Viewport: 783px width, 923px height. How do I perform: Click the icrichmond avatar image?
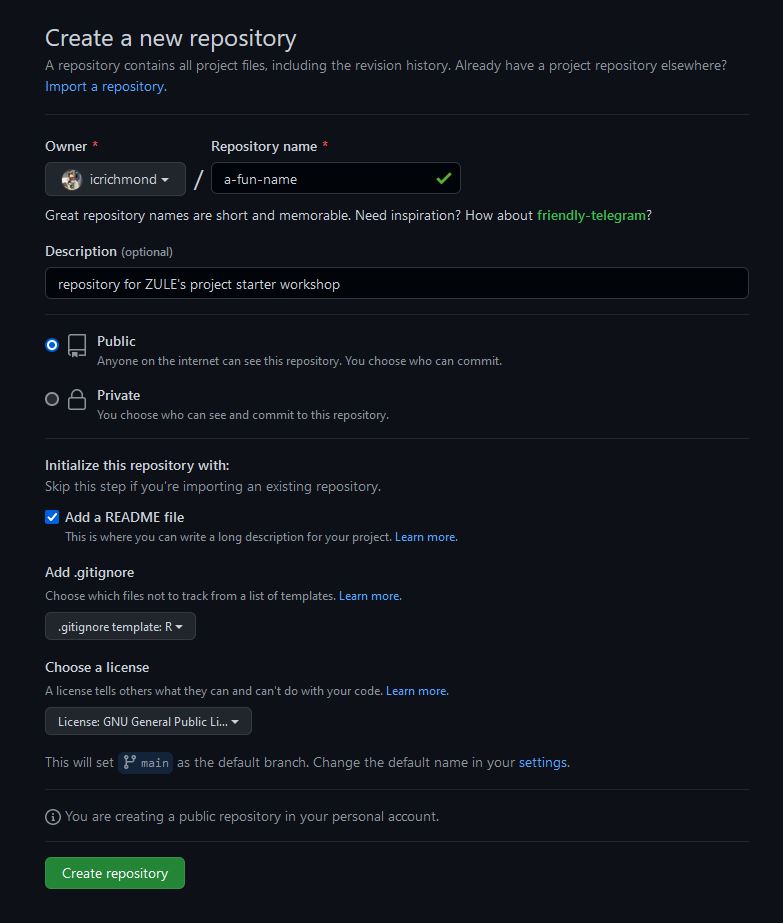coord(72,180)
